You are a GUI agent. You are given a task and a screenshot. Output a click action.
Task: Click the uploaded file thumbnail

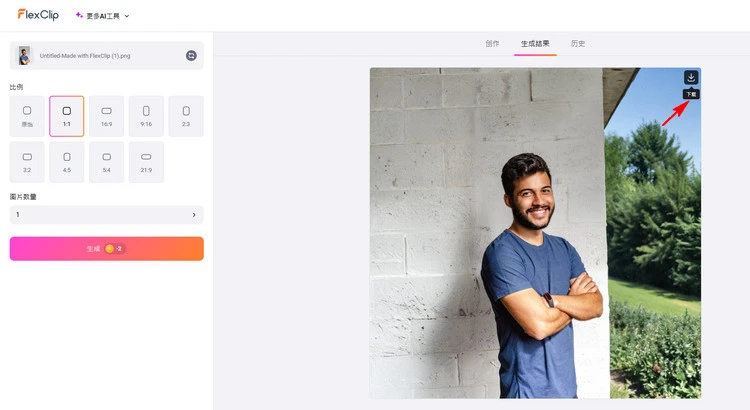point(24,55)
